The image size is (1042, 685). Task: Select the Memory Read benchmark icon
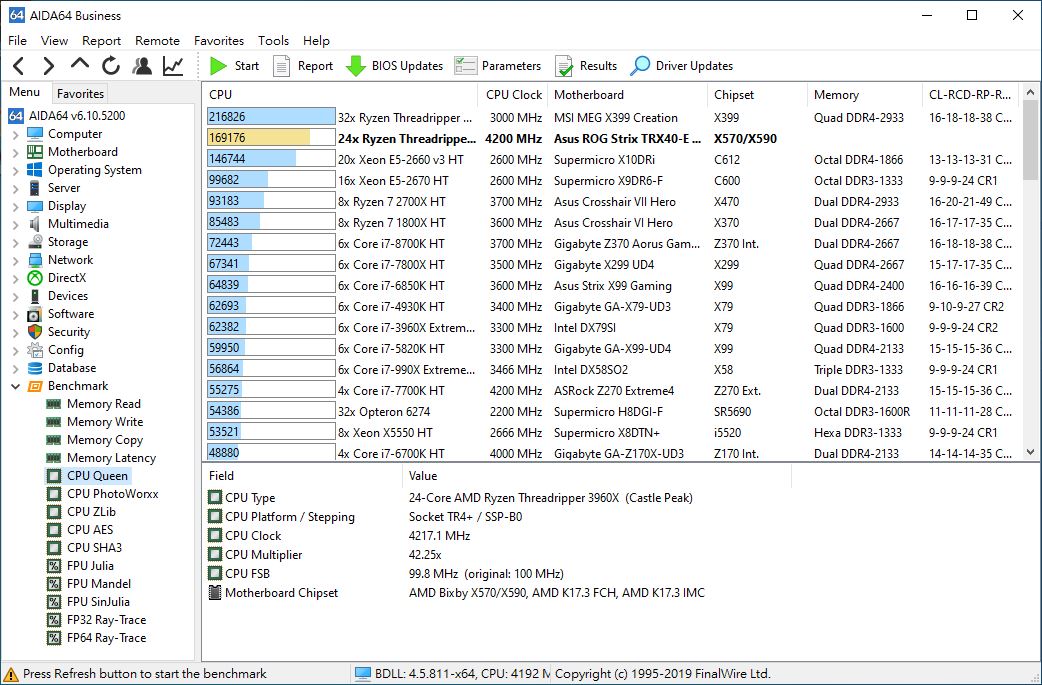coord(54,404)
